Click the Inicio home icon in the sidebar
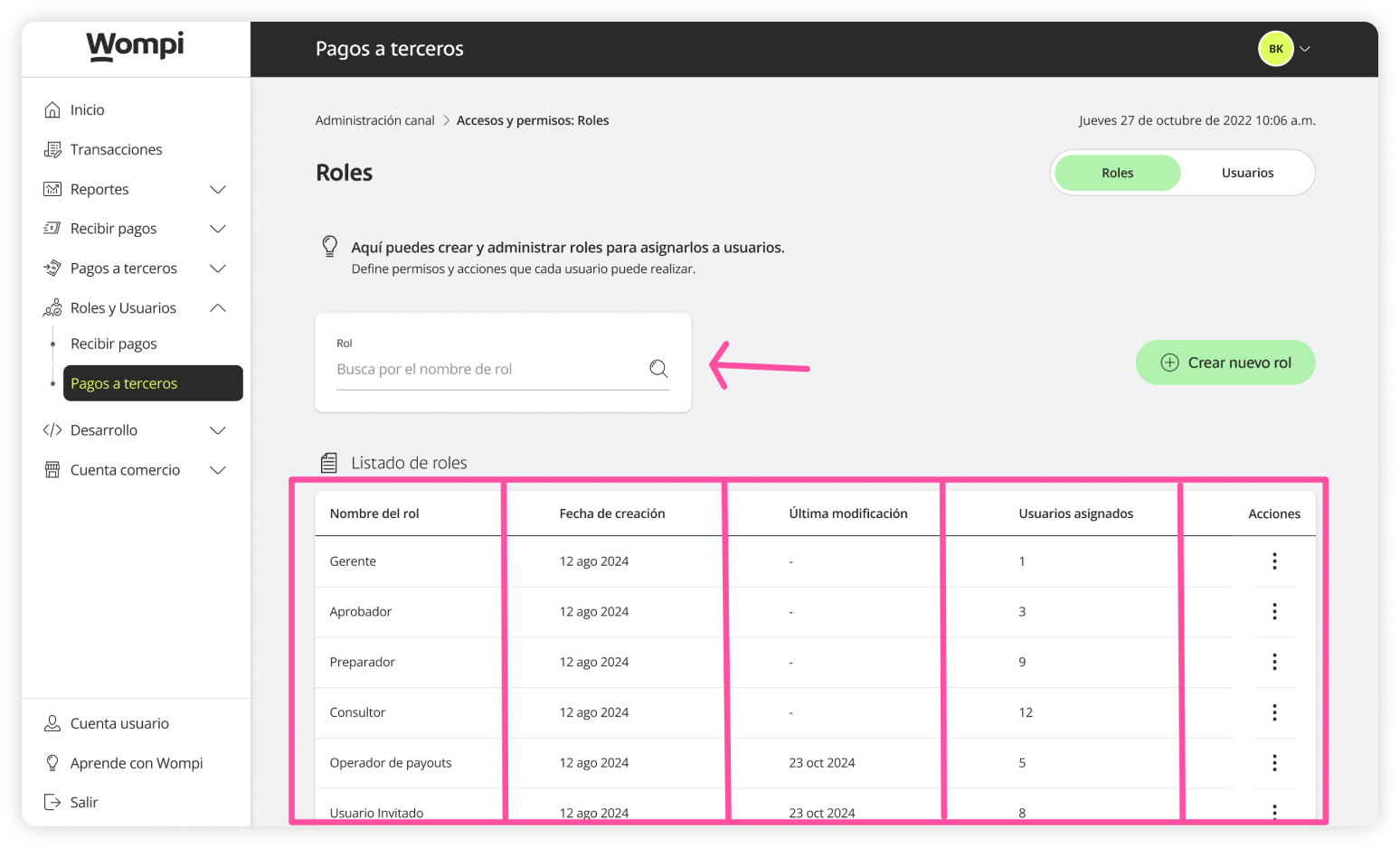The width and height of the screenshot is (1400, 848). click(53, 108)
